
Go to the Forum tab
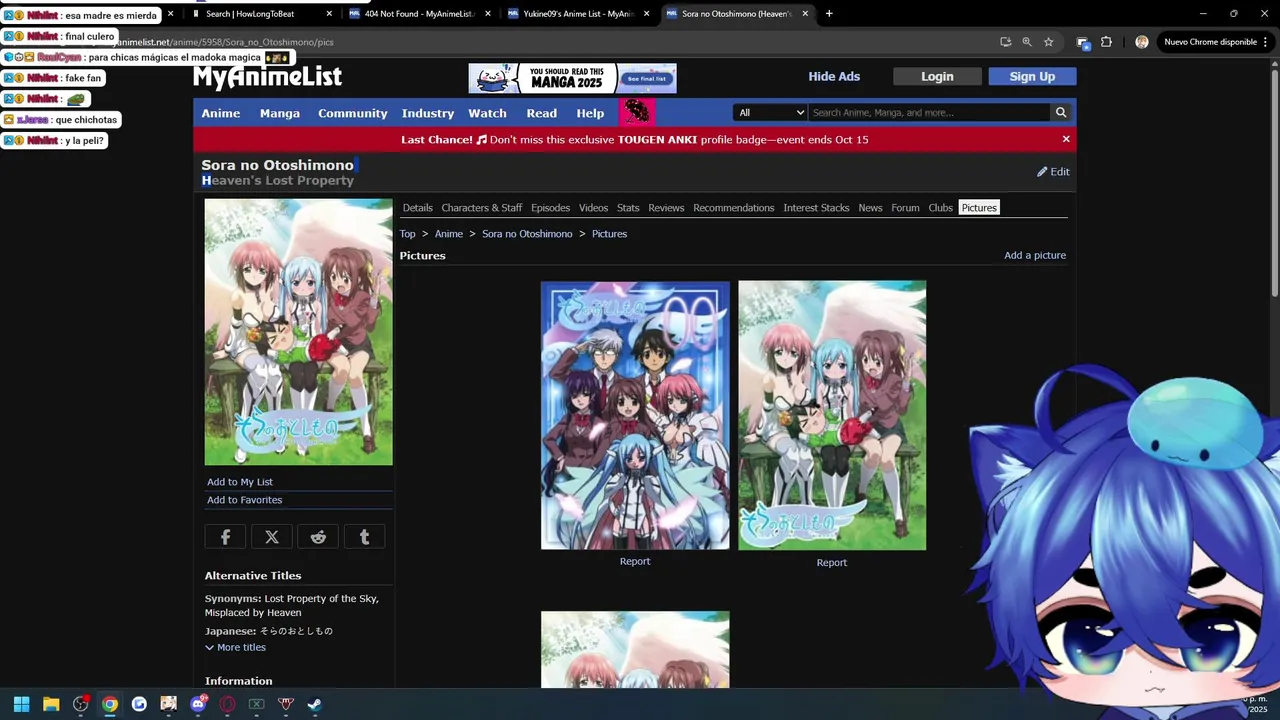tap(905, 208)
